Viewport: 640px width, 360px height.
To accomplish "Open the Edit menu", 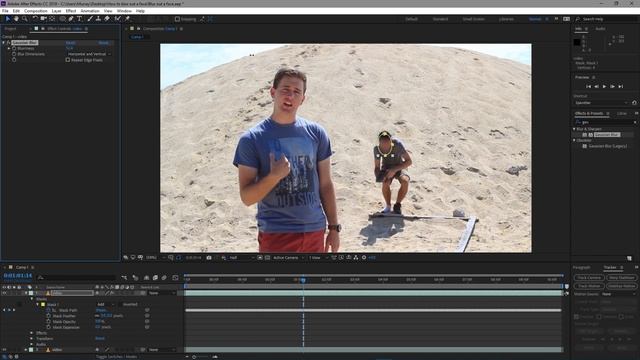I will tap(16, 11).
